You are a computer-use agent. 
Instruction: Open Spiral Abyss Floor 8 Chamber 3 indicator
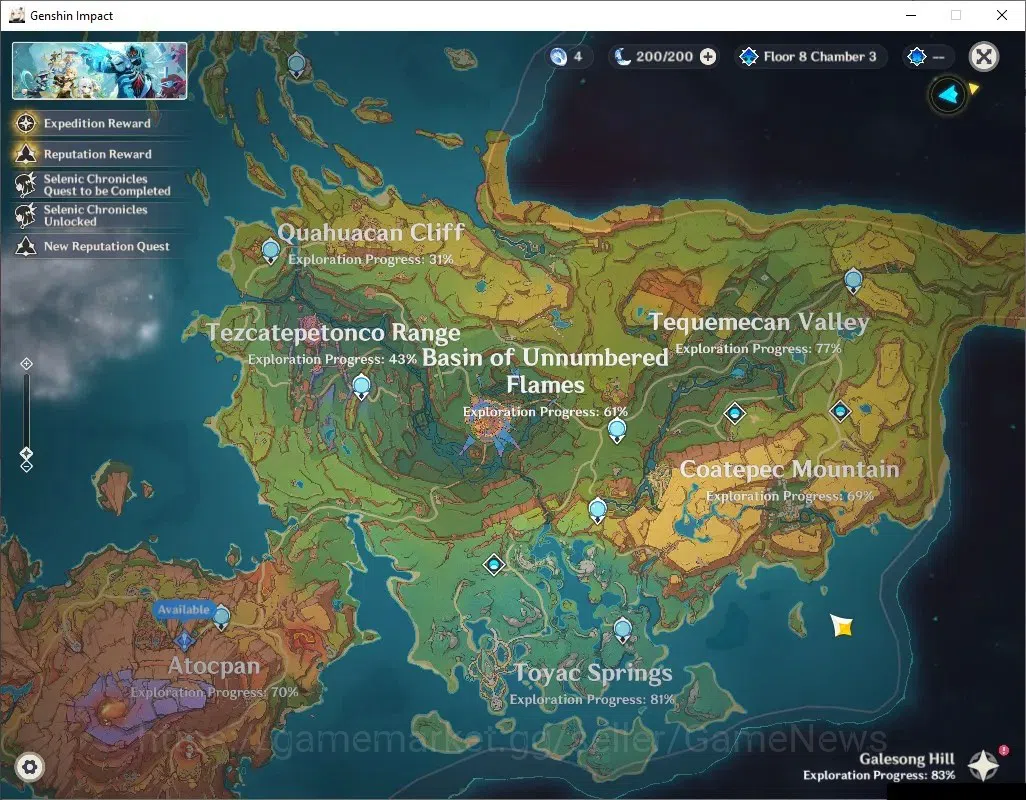pyautogui.click(x=809, y=56)
